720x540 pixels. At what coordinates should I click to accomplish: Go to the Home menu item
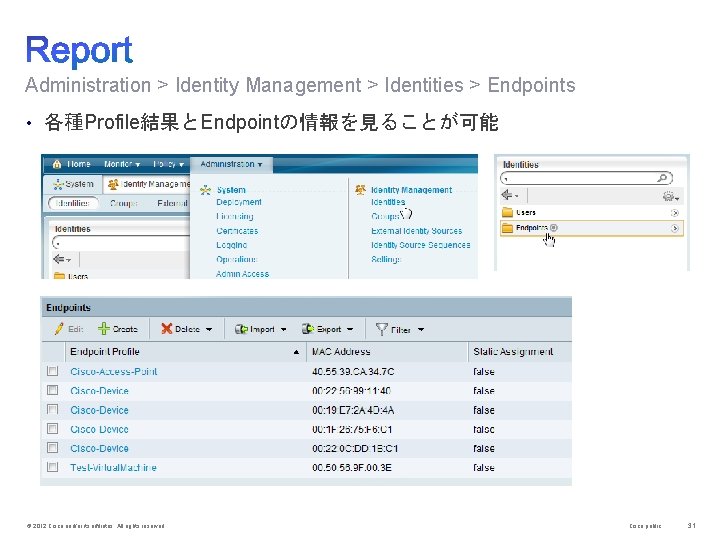[79, 164]
